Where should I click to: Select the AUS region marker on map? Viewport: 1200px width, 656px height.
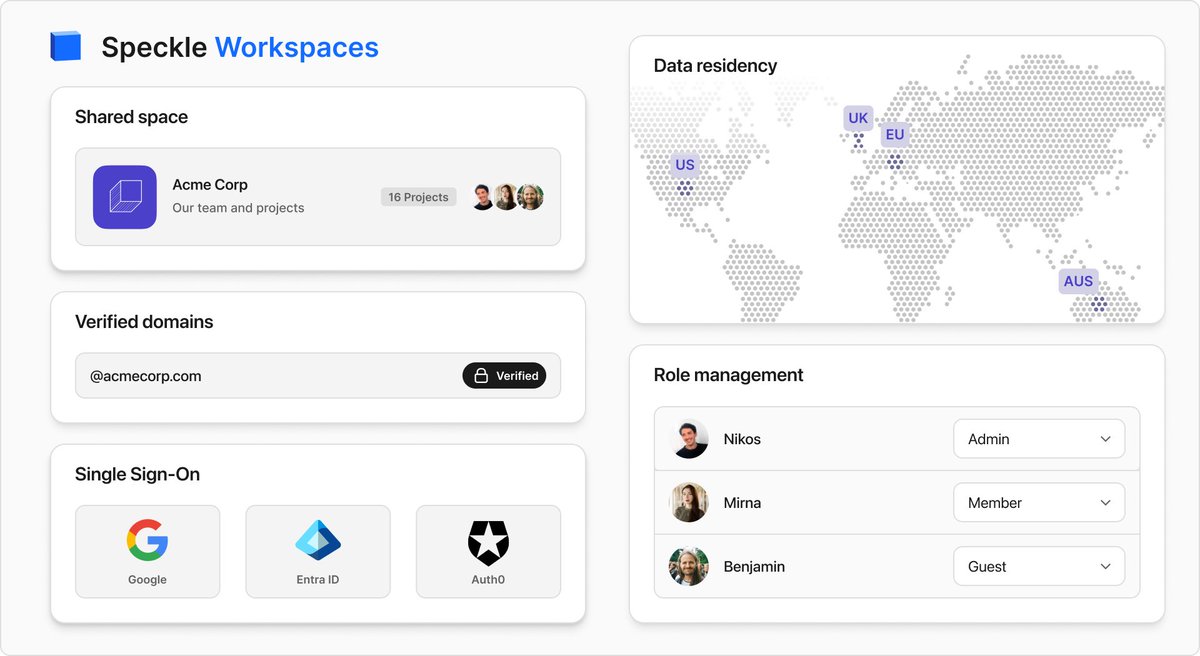(x=1078, y=281)
